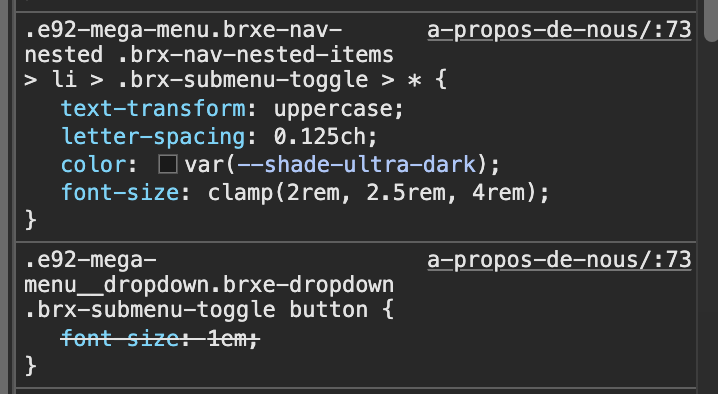718x394 pixels.
Task: Select the struck-through font-size property name
Action: click(x=120, y=339)
